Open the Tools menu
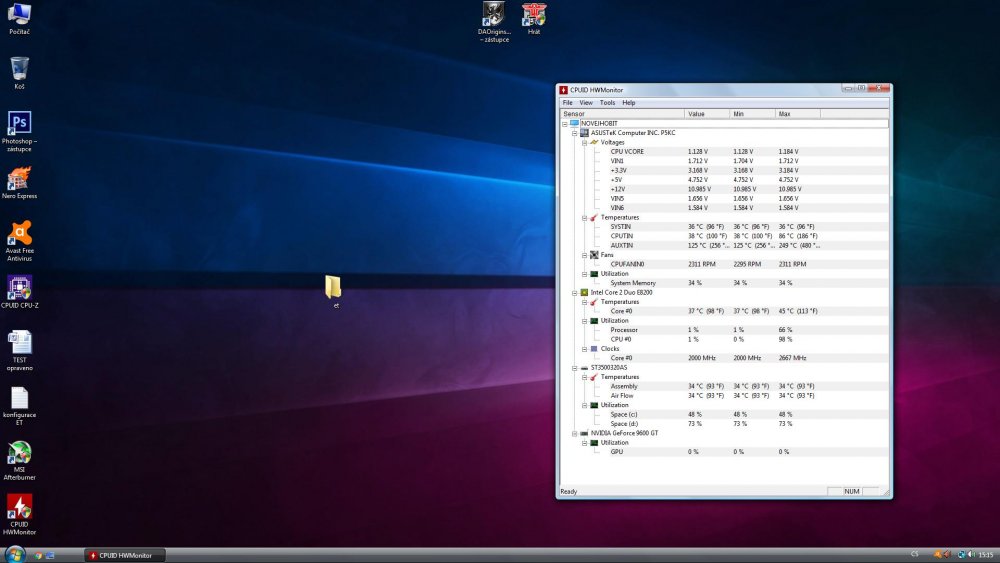The width and height of the screenshot is (1000, 563). click(x=607, y=103)
